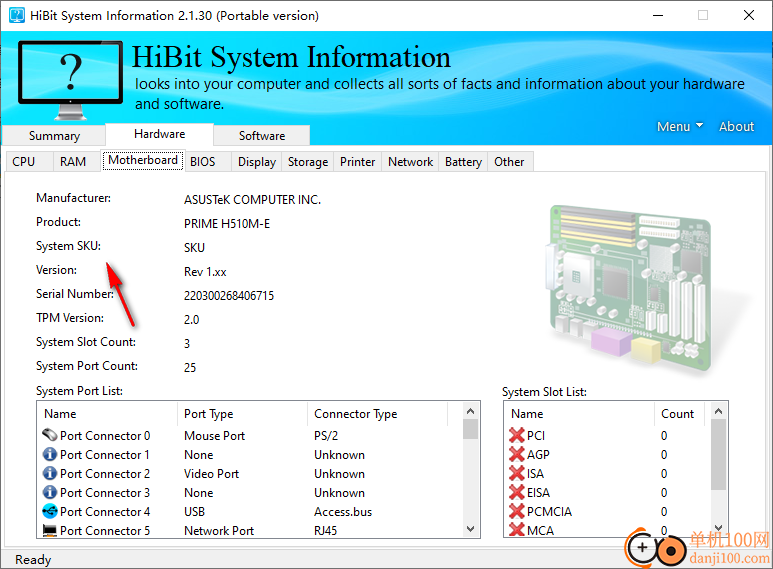
Task: Click the serial number value 220300268406715
Action: pos(229,296)
